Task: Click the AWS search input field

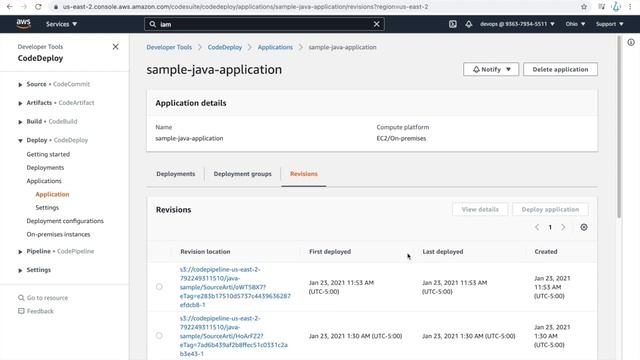Action: tap(264, 24)
